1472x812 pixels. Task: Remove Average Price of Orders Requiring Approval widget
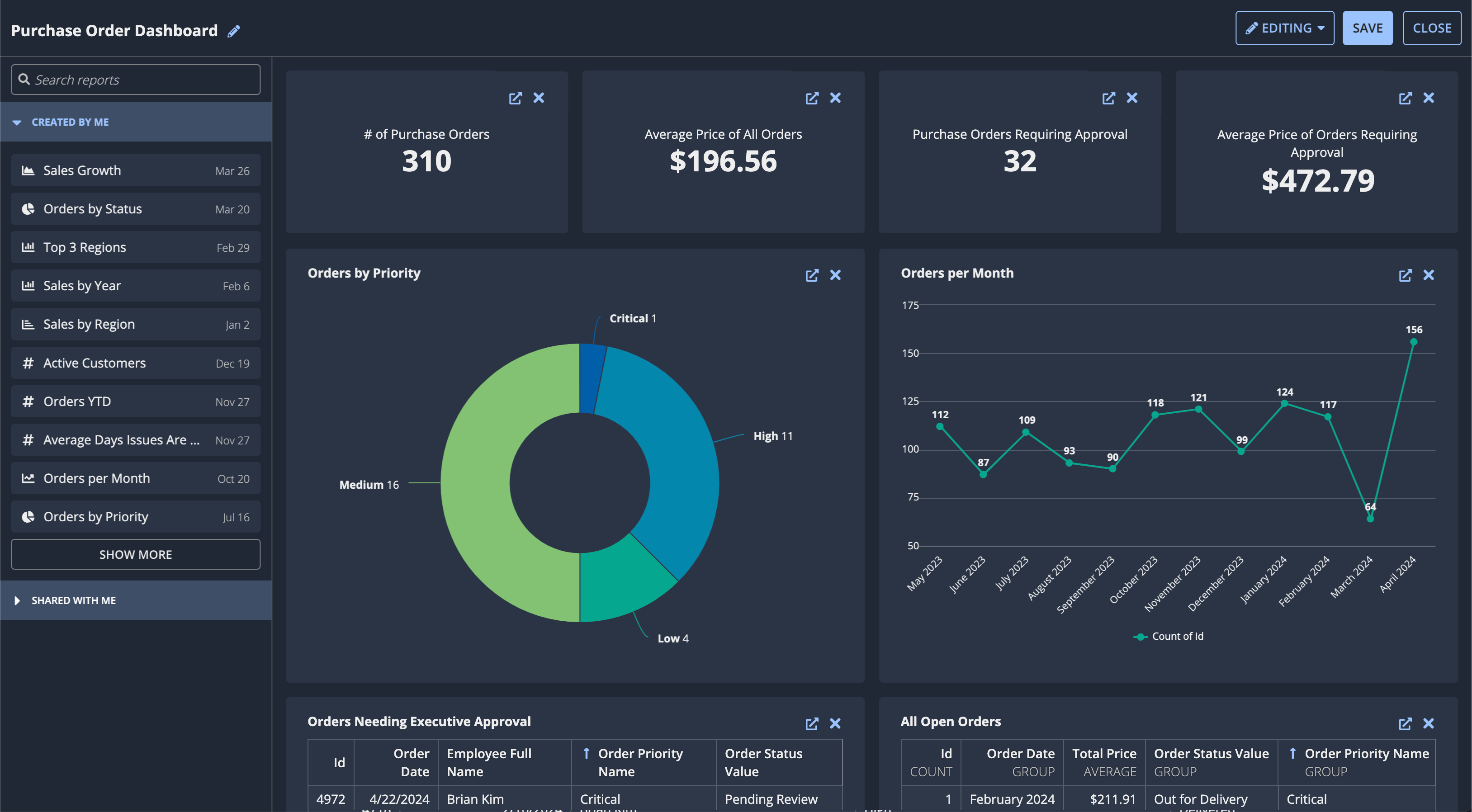(x=1428, y=98)
